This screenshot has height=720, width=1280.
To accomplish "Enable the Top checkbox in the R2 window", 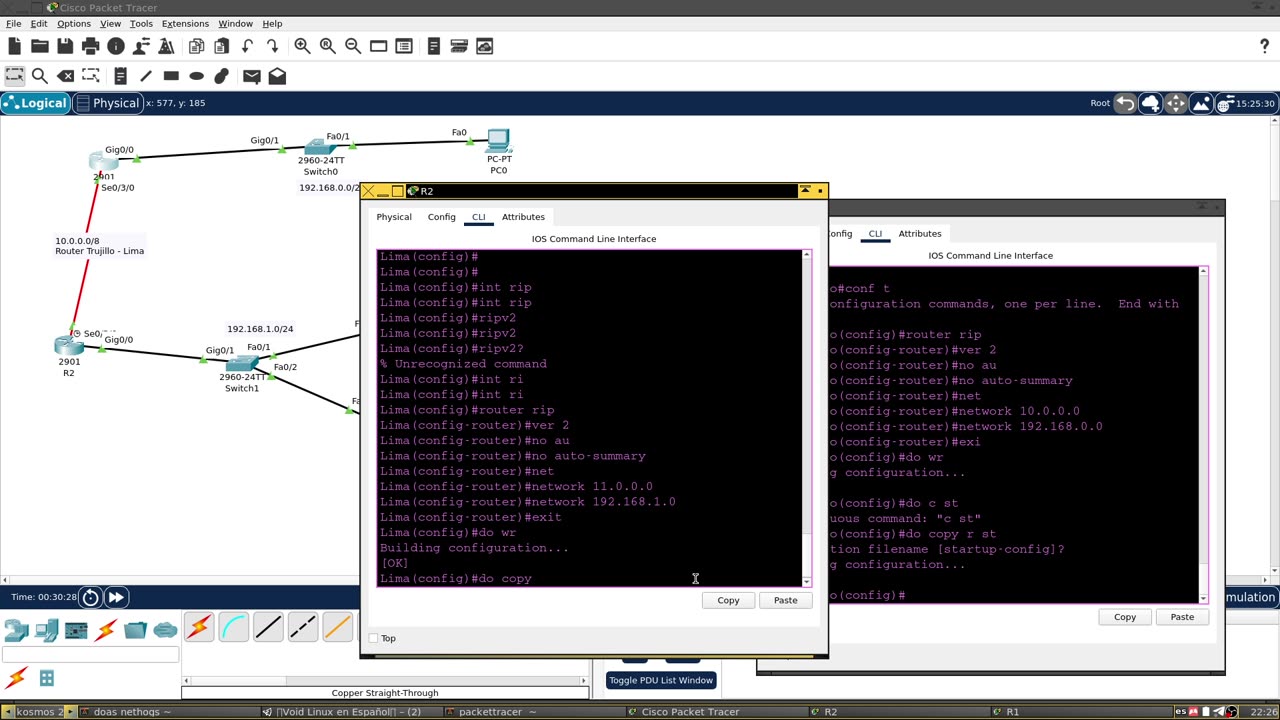I will click(x=374, y=638).
